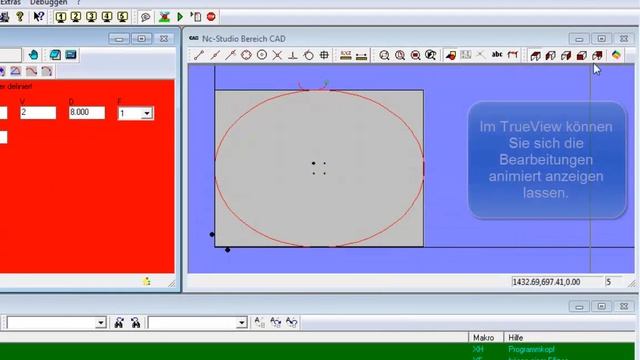Select the first workpiece side view icon
The width and height of the screenshot is (640, 360).
pos(535,56)
